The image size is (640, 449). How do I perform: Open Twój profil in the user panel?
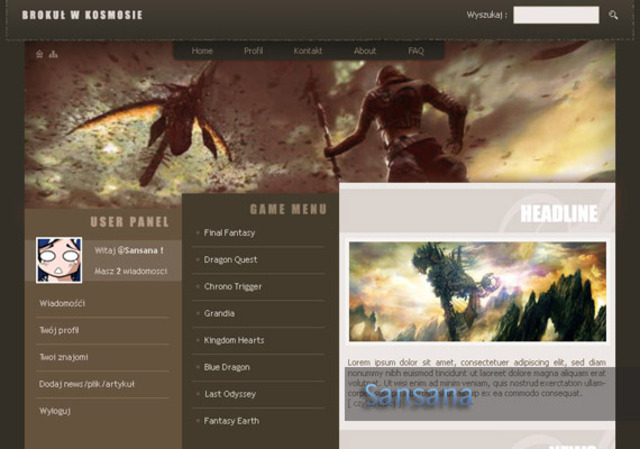[59, 330]
